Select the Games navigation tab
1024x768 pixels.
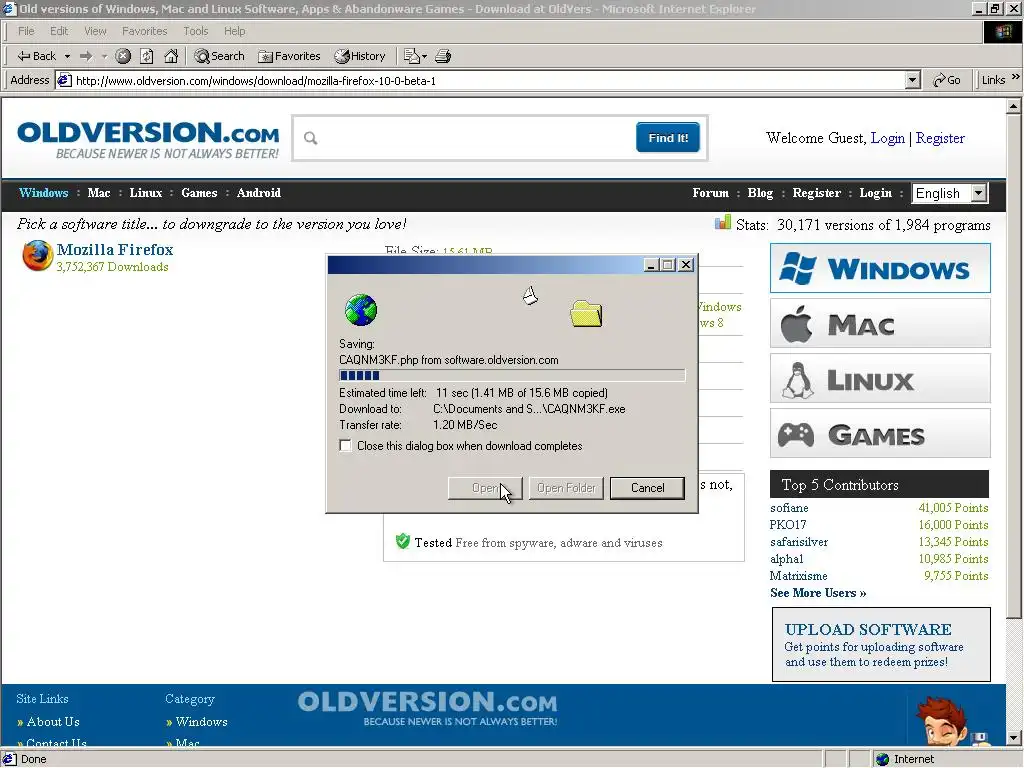199,193
